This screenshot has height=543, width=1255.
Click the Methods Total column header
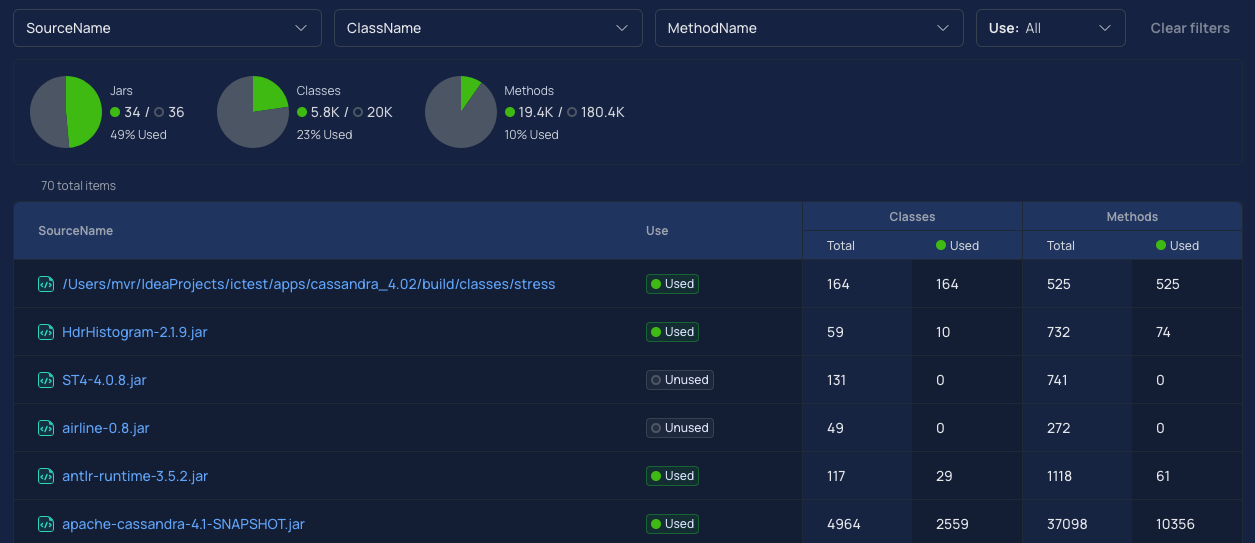[1061, 245]
